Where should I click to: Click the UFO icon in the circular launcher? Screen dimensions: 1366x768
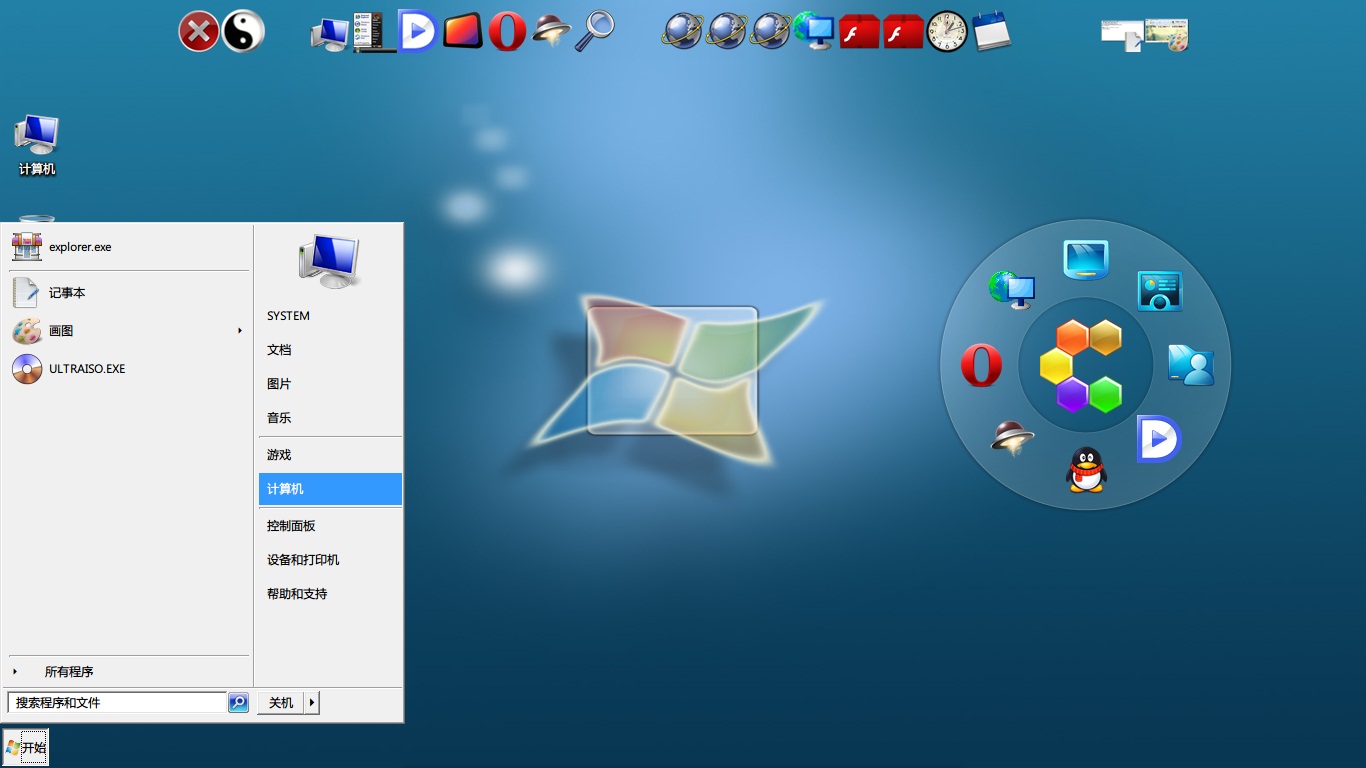(x=1011, y=438)
